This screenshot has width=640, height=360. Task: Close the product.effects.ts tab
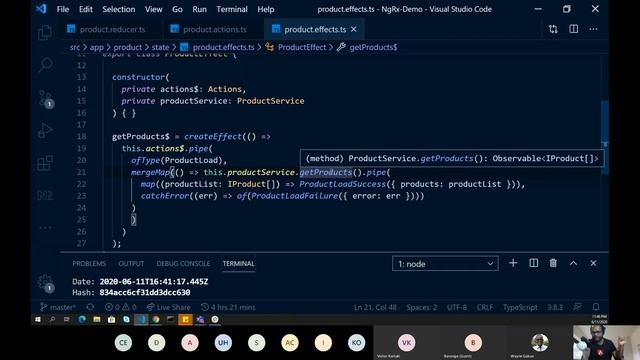(353, 29)
